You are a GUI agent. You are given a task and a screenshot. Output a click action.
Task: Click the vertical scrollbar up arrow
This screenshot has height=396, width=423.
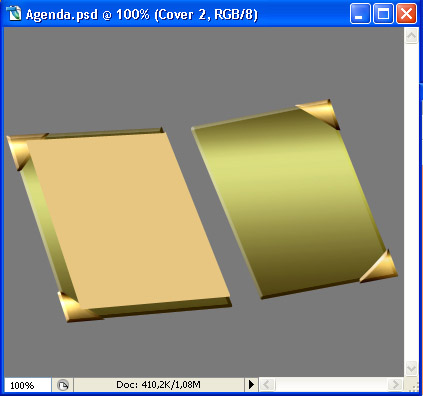(411, 36)
